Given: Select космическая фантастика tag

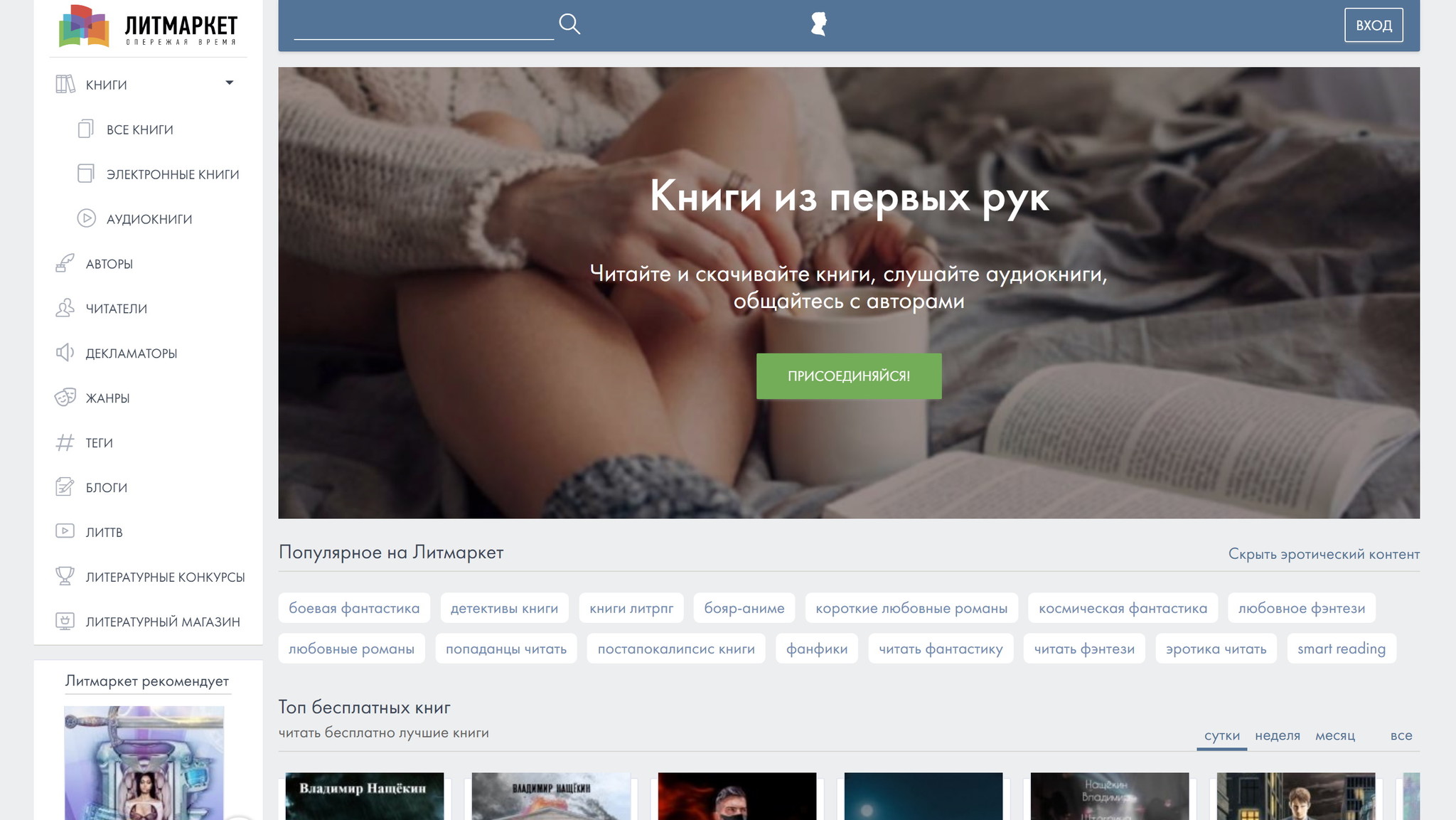Looking at the screenshot, I should 1123,608.
